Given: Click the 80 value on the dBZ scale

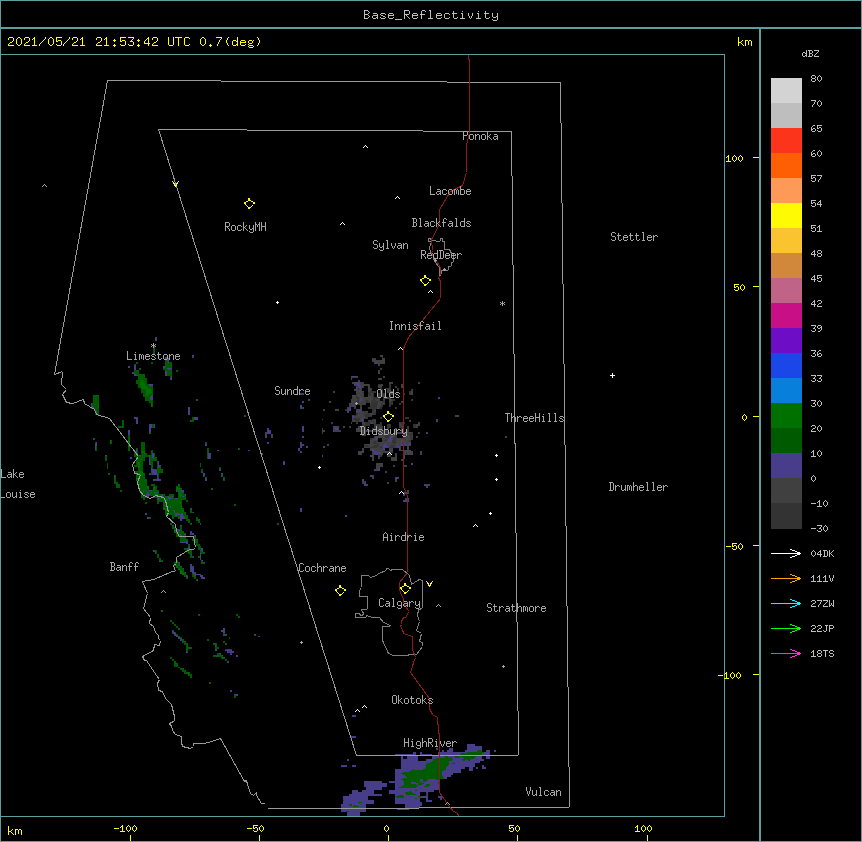Looking at the screenshot, I should click(x=816, y=79).
